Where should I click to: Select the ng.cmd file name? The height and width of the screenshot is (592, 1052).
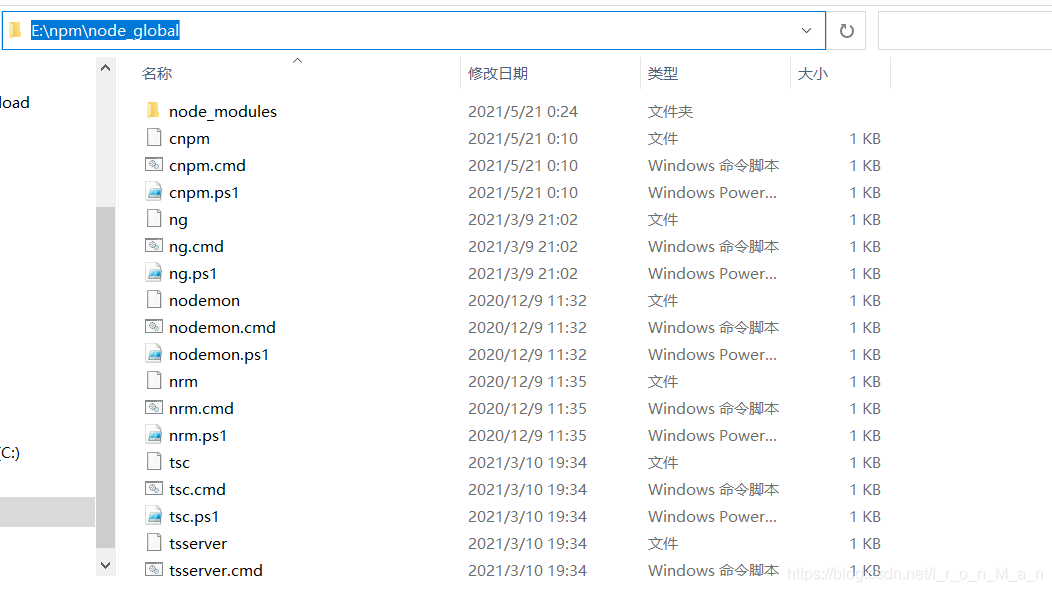pos(196,246)
